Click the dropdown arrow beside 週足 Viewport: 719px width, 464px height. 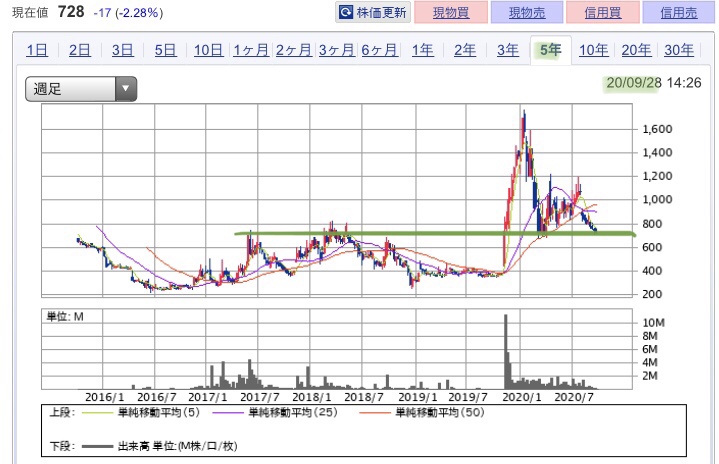[126, 88]
